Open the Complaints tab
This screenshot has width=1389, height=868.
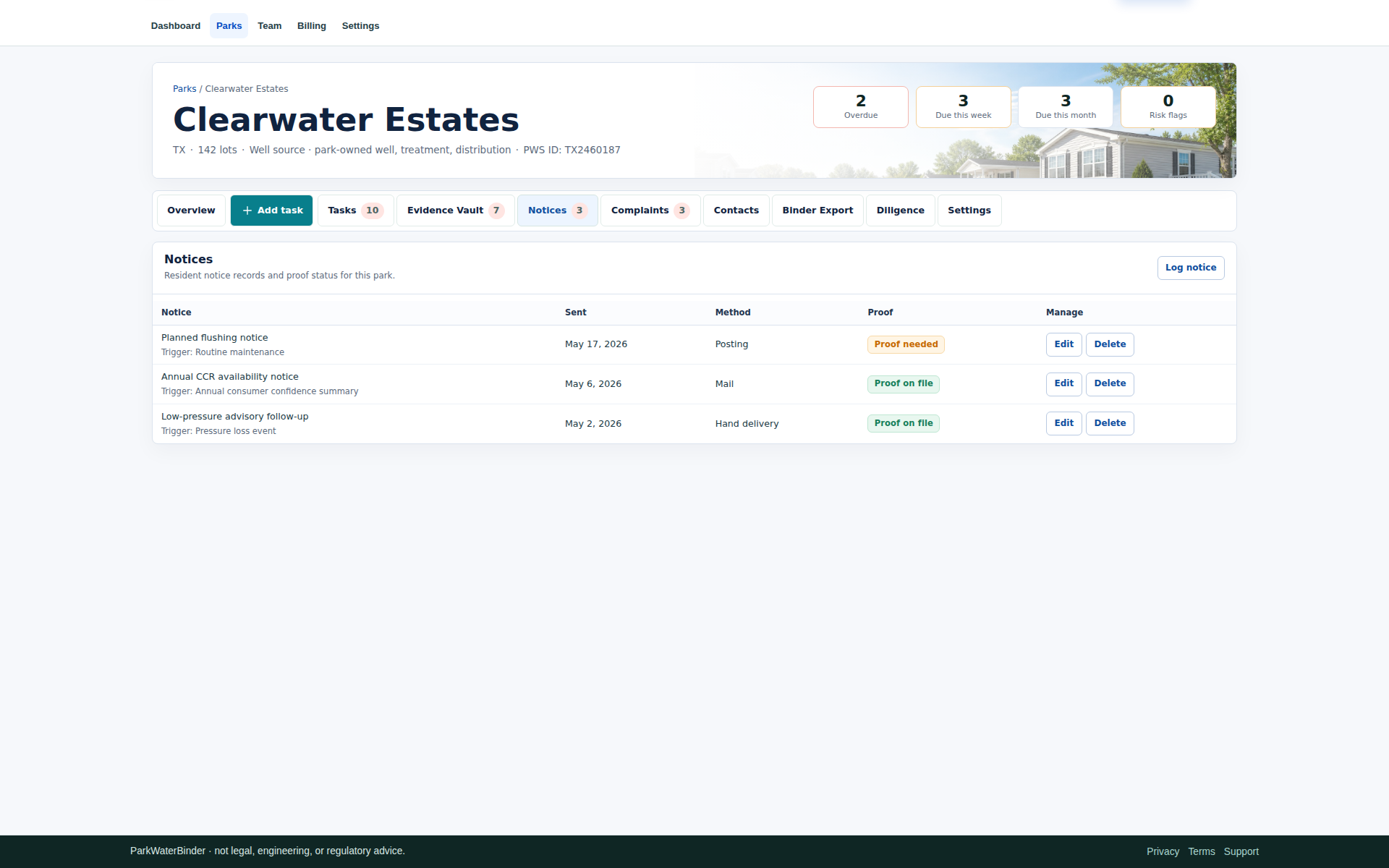(x=650, y=210)
